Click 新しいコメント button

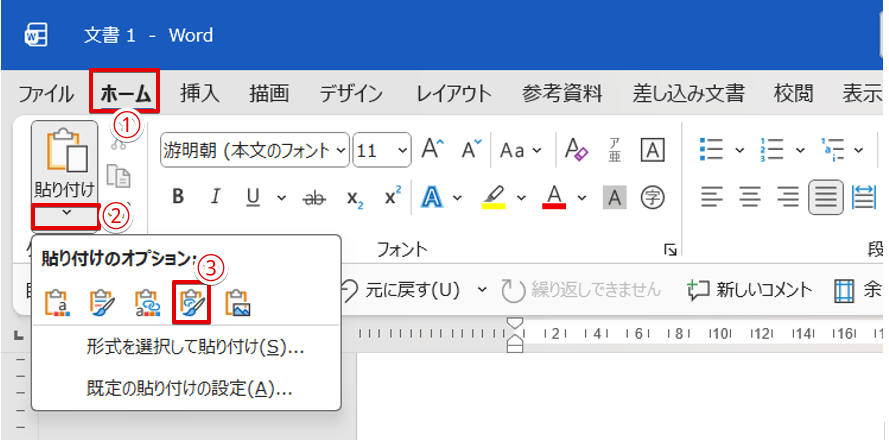coord(751,290)
